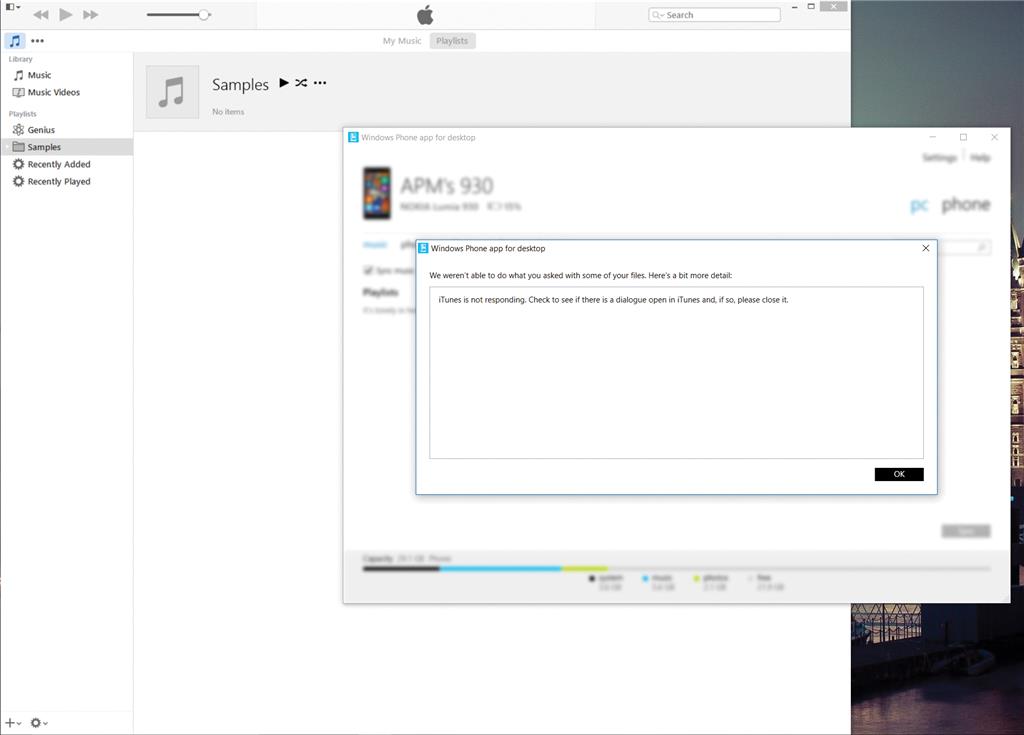This screenshot has height=735, width=1024.
Task: Open the sidebar gear settings menu
Action: (x=39, y=723)
